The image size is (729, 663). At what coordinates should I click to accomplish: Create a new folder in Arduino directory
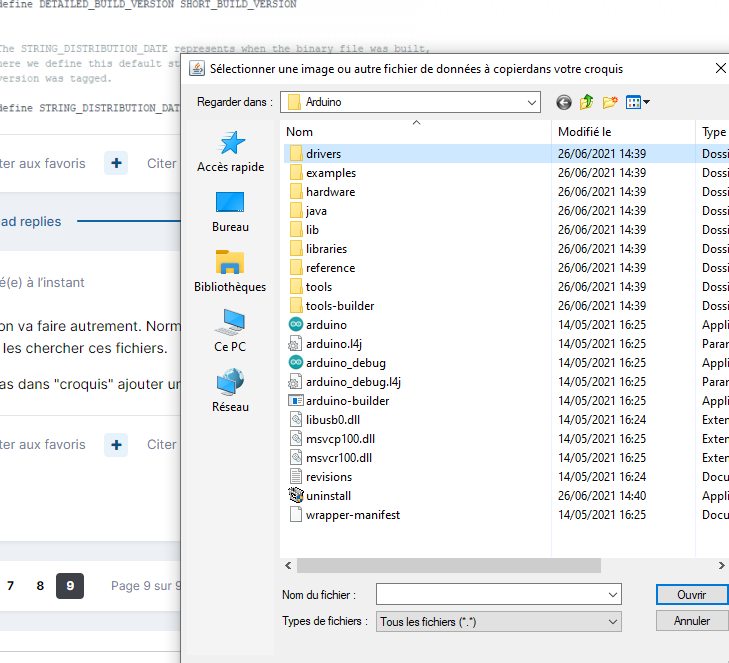click(610, 102)
